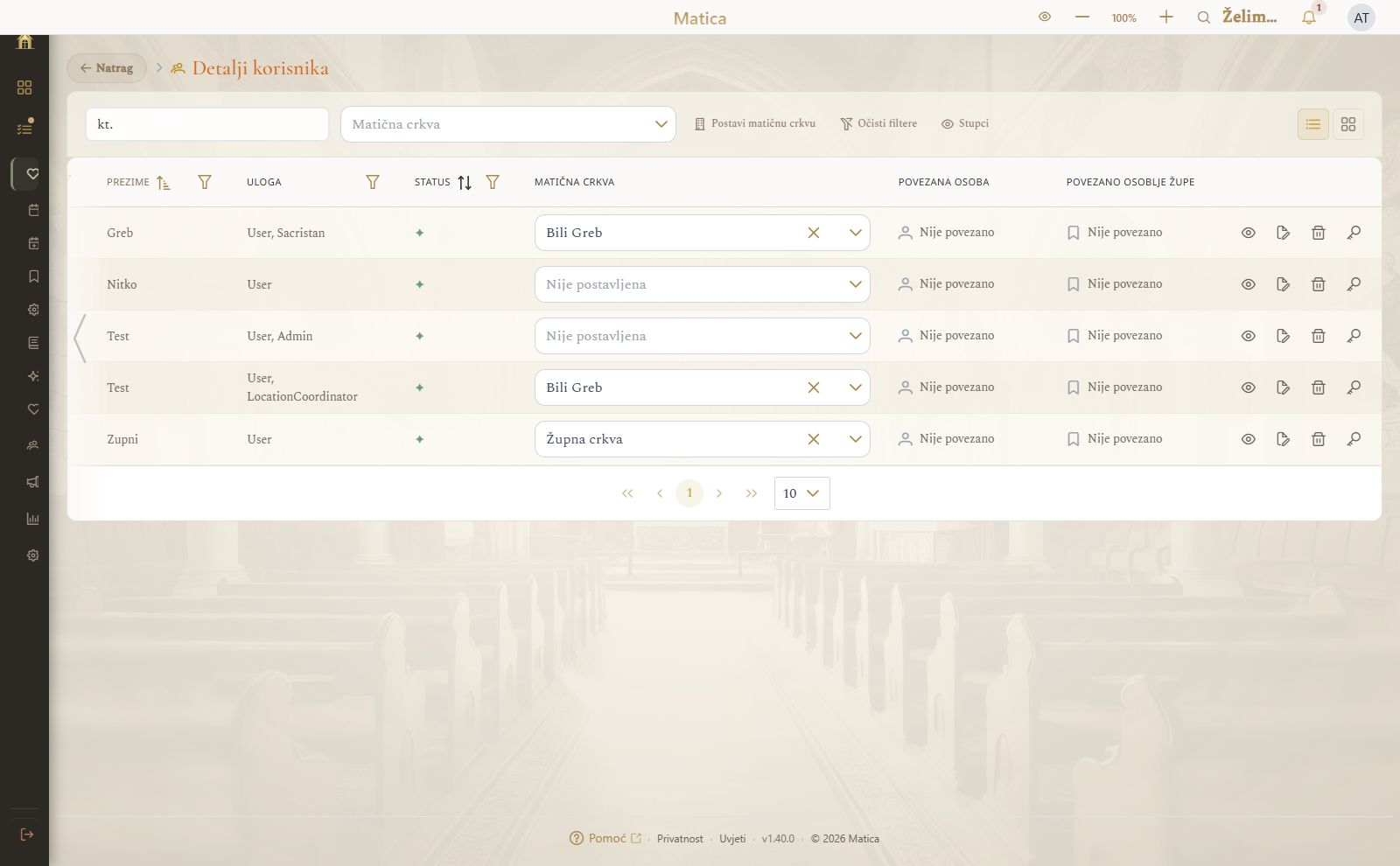
Task: Delete the Zupni user row
Action: pyautogui.click(x=1319, y=439)
